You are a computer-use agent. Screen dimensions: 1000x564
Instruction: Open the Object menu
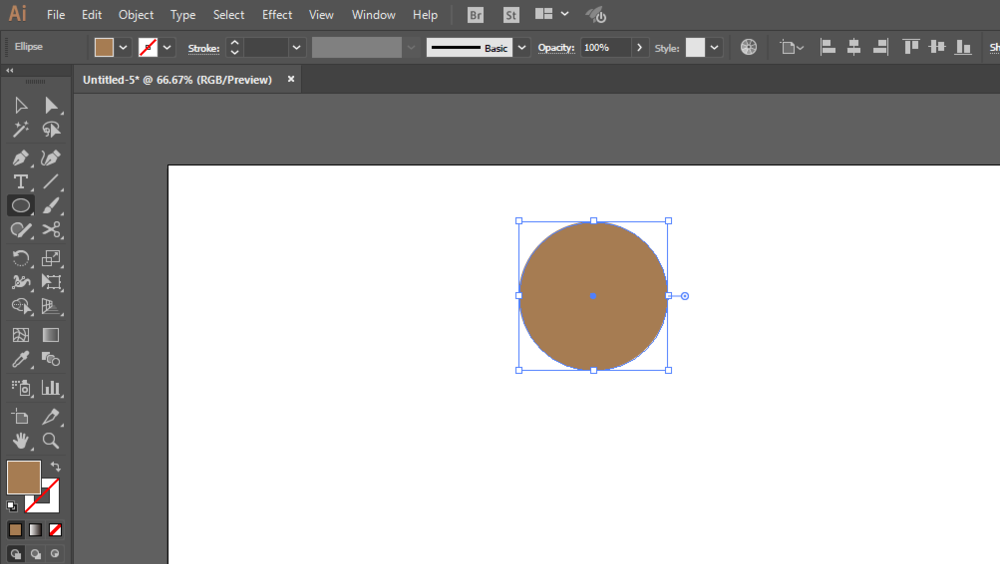coord(136,15)
